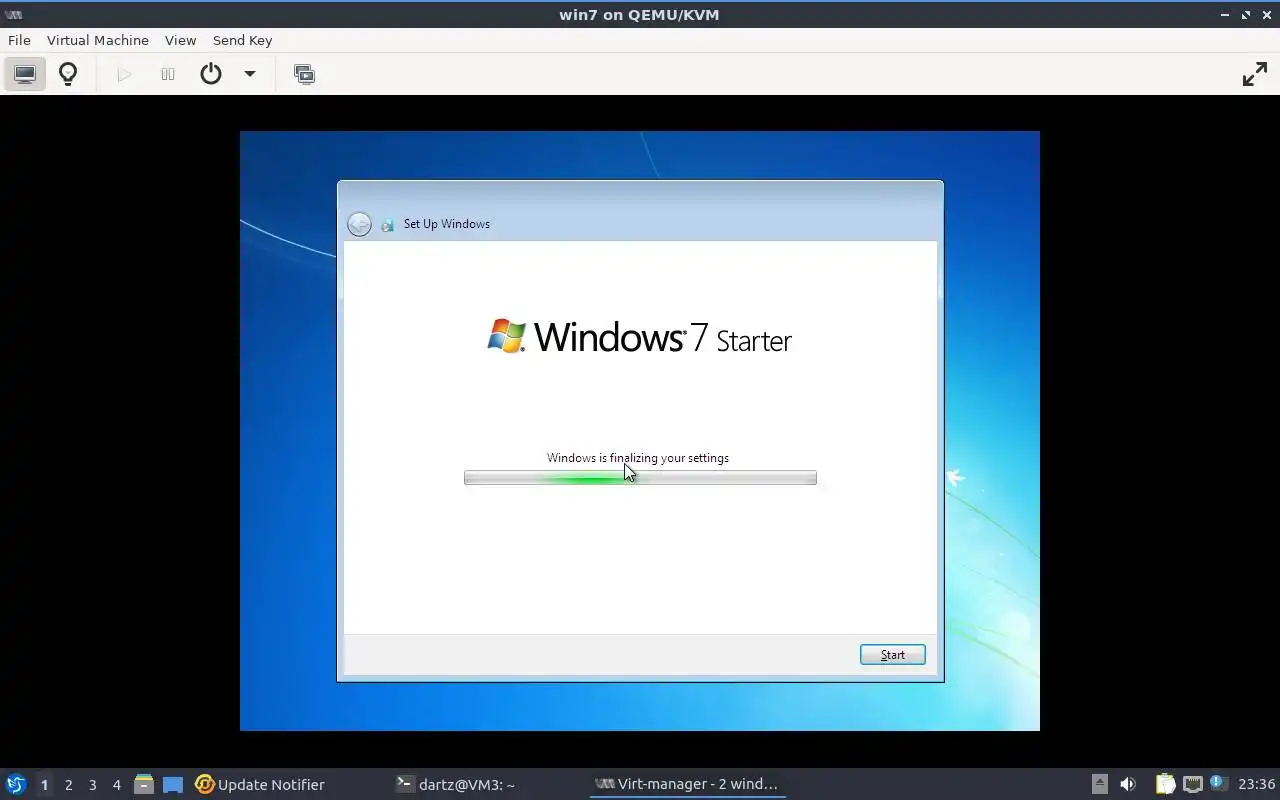Open the volume control tray icon
Image resolution: width=1280 pixels, height=800 pixels.
click(1128, 784)
